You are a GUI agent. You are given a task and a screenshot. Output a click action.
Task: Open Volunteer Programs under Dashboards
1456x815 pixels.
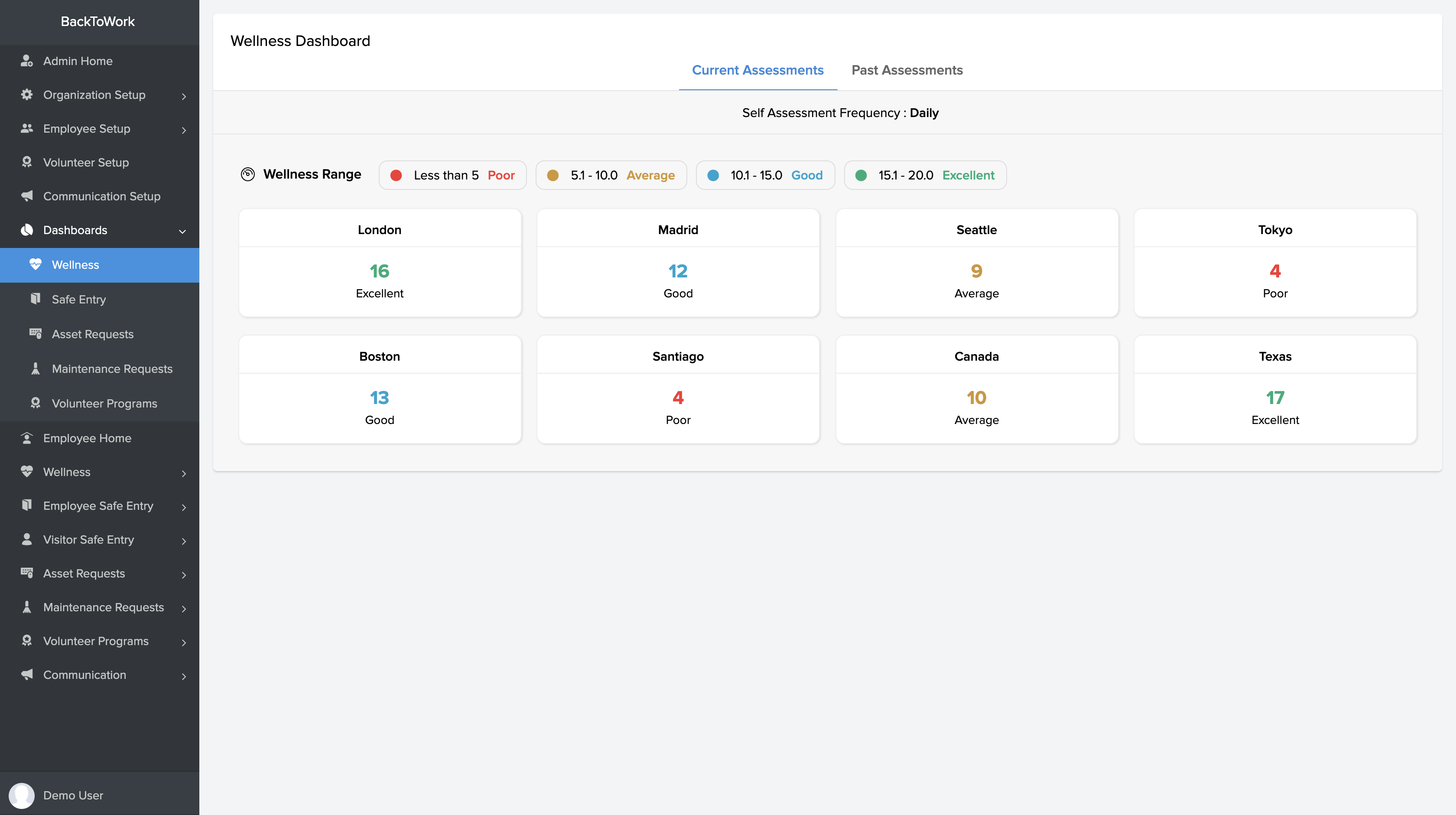click(x=104, y=403)
